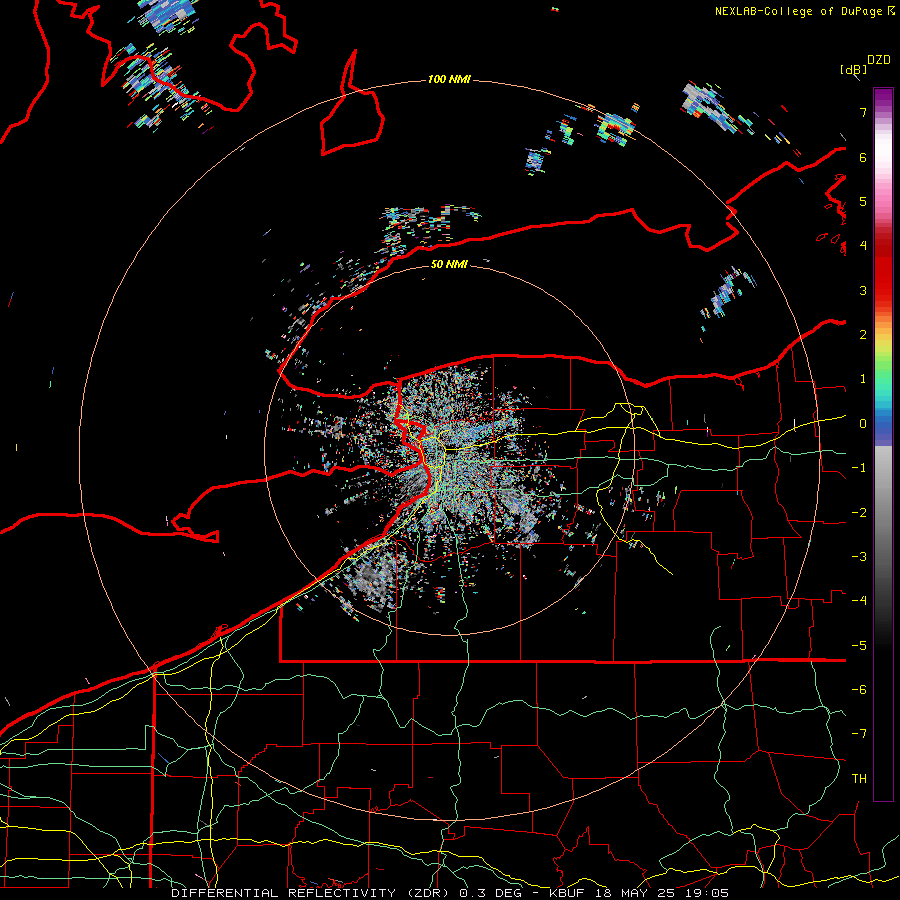Click the 7 tick on the color scale
900x900 pixels.
863,112
